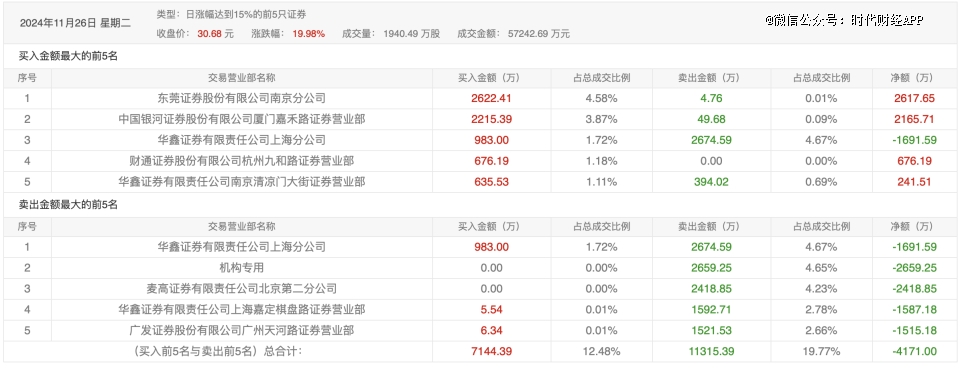The image size is (960, 368).
Task: Select 中国银河证券厦门嘉禾路证券营业部 entry
Action: pos(241,119)
